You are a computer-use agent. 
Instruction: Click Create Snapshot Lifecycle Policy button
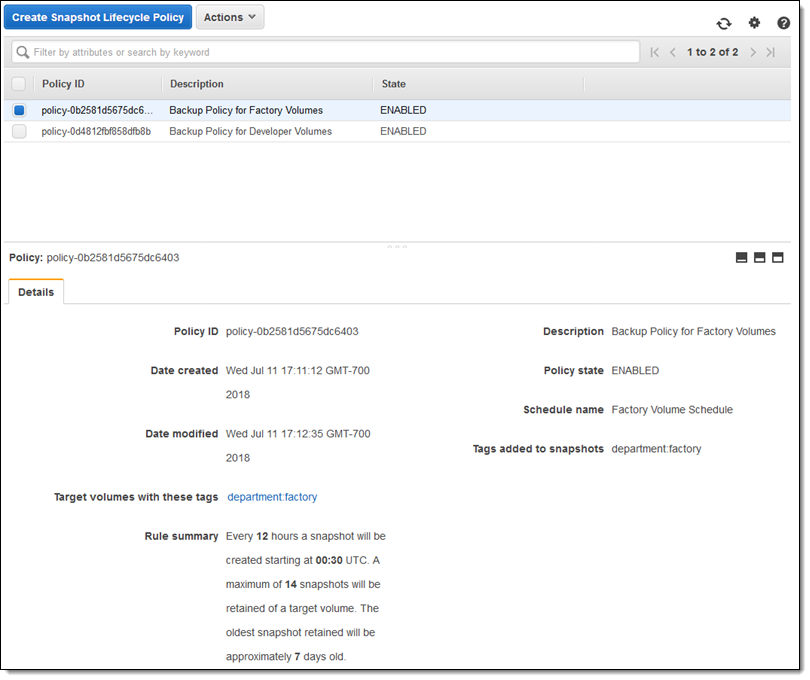(x=98, y=17)
